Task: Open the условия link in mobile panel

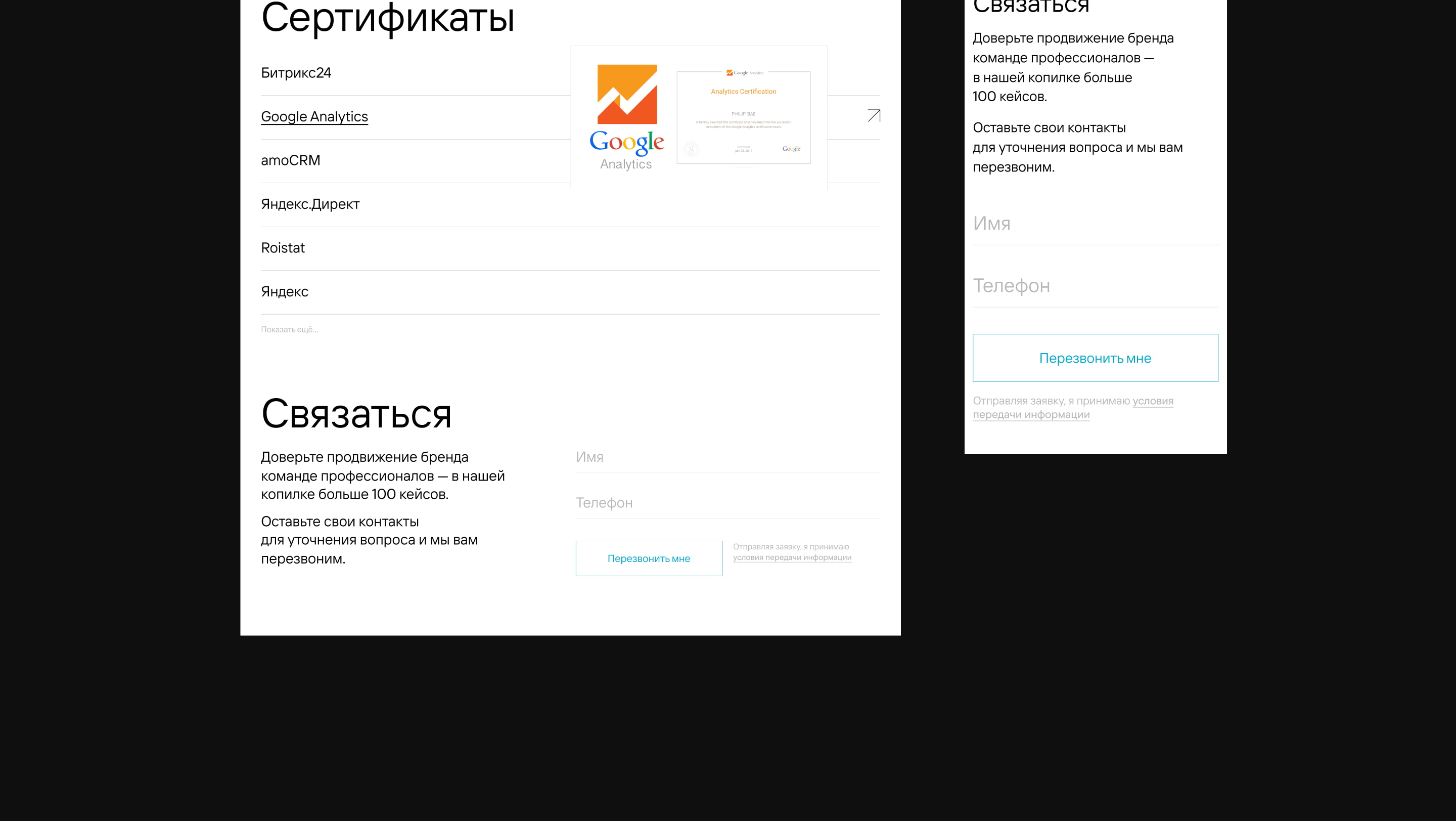Action: 1153,401
